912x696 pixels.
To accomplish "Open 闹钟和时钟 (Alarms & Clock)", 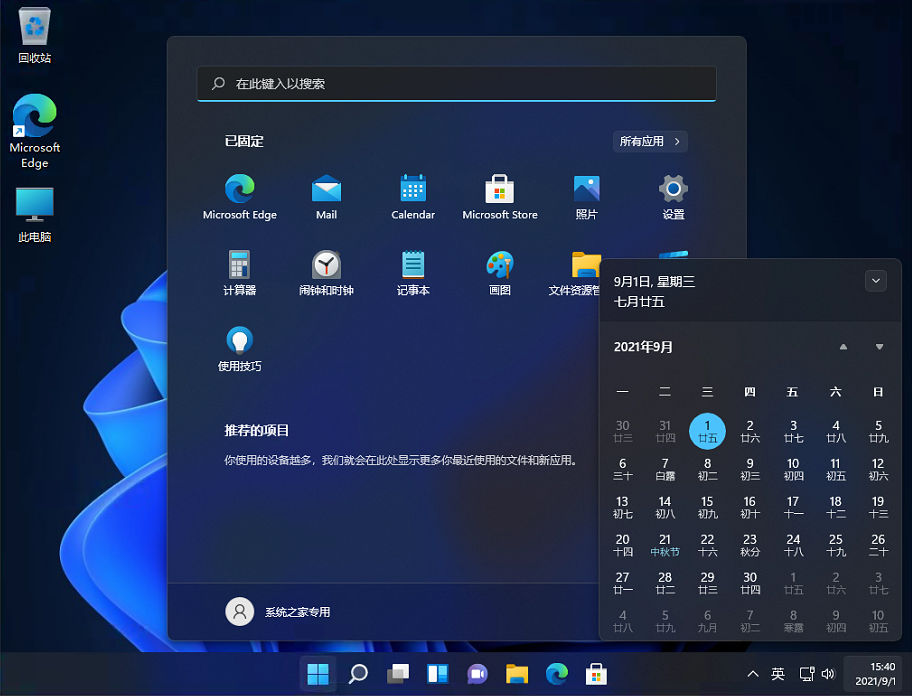I will (x=326, y=272).
